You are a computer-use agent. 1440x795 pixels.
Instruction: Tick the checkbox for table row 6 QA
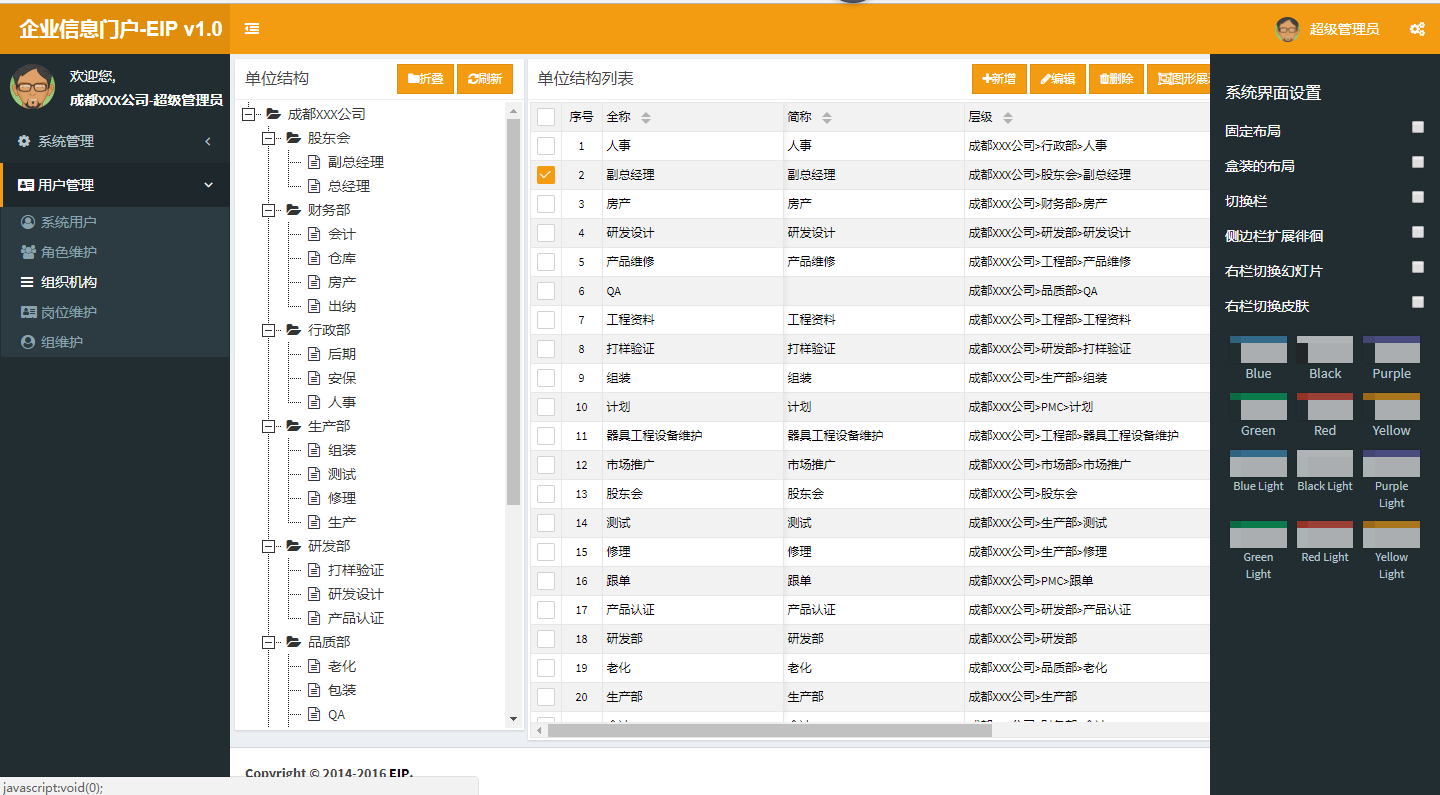coord(546,291)
